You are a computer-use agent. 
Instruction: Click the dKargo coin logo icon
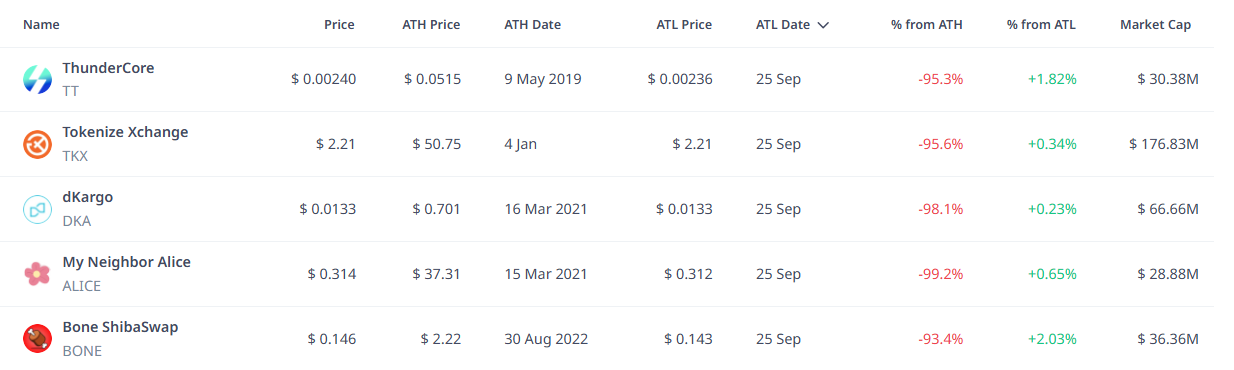tap(37, 209)
